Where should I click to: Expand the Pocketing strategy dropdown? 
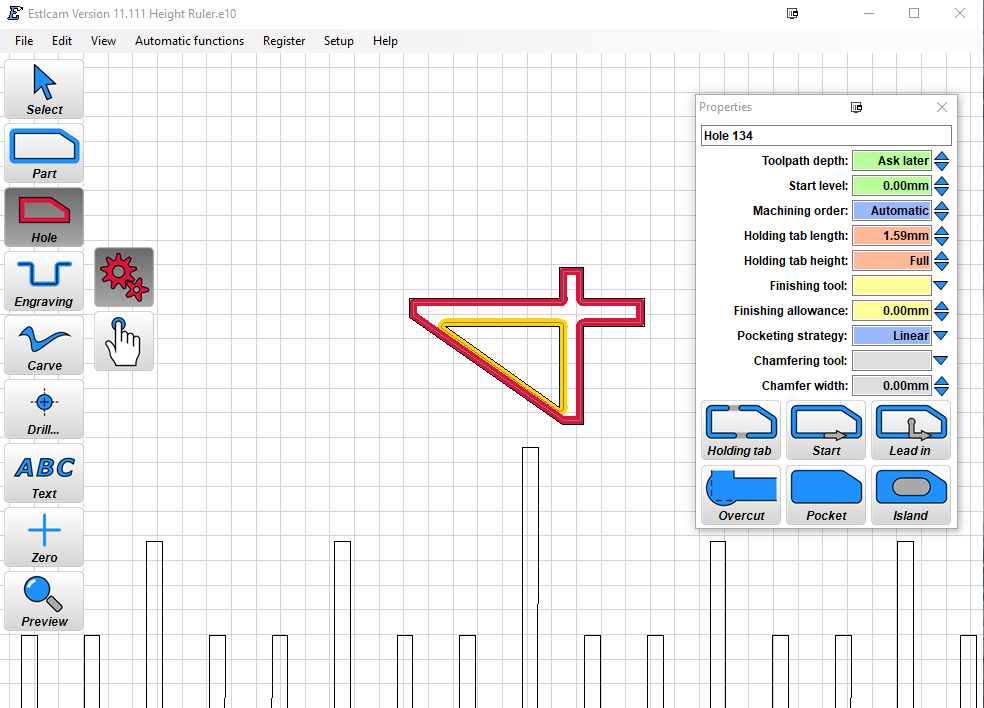pos(941,336)
